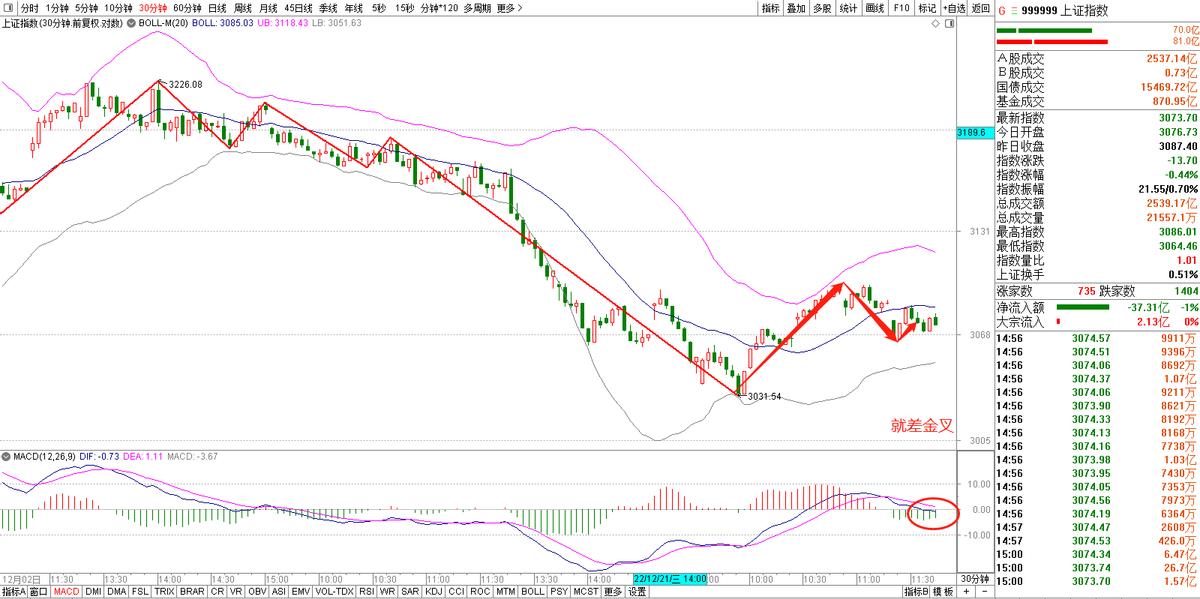This screenshot has height=599, width=1200.
Task: Click the 标记 mark tool button
Action: pos(927,8)
